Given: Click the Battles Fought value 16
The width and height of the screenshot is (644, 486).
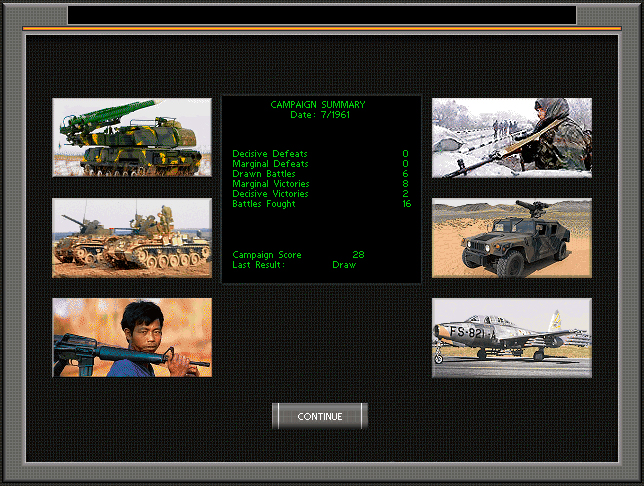Looking at the screenshot, I should 407,204.
